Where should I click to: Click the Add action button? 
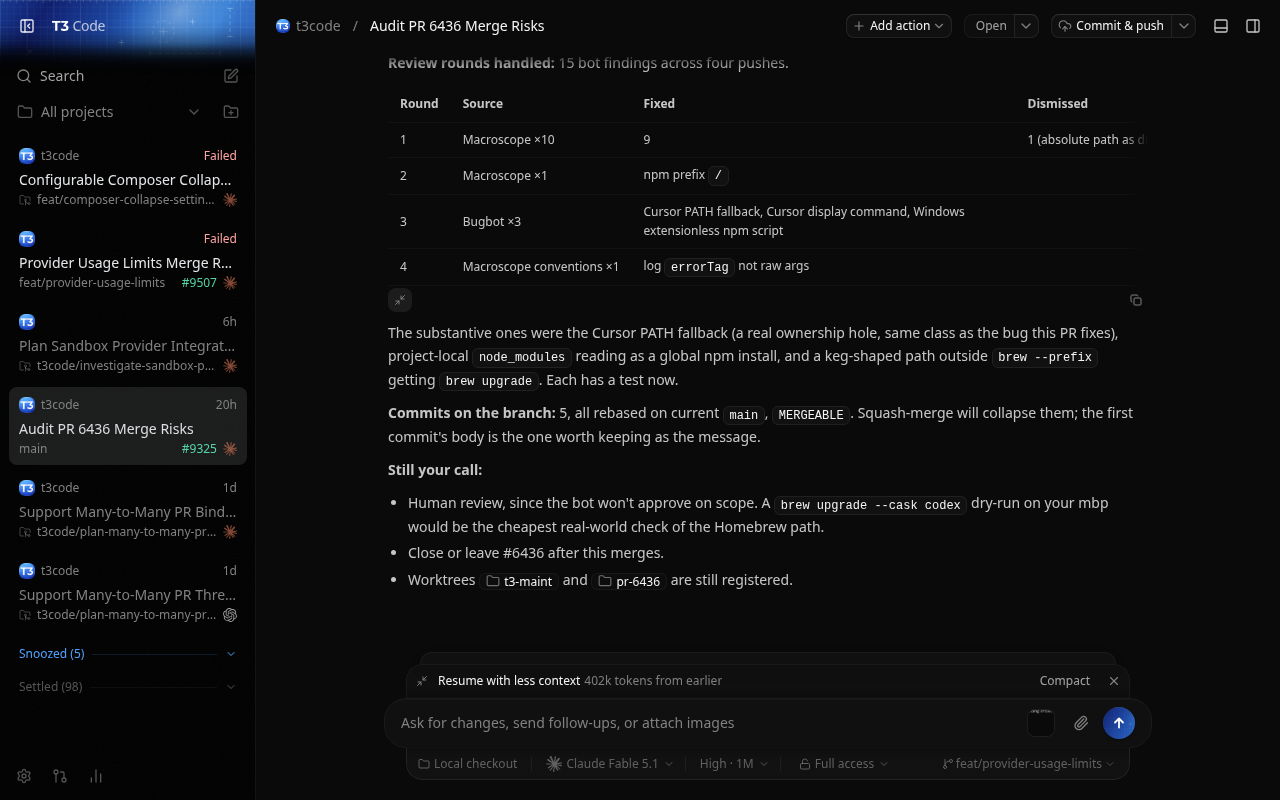899,26
